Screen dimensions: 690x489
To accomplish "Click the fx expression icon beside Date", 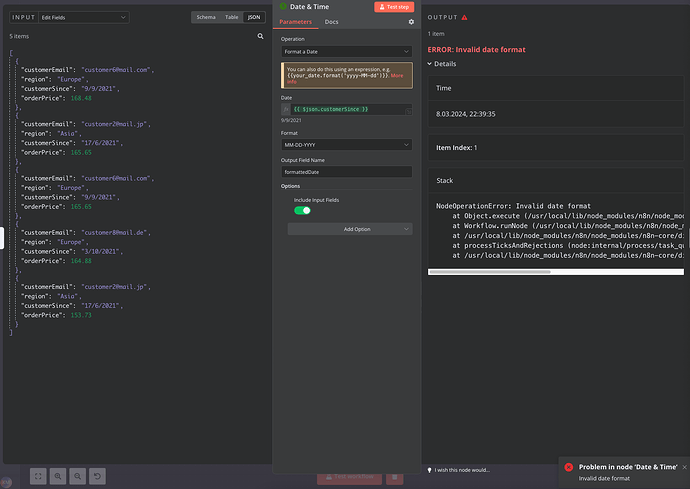I will pyautogui.click(x=286, y=109).
